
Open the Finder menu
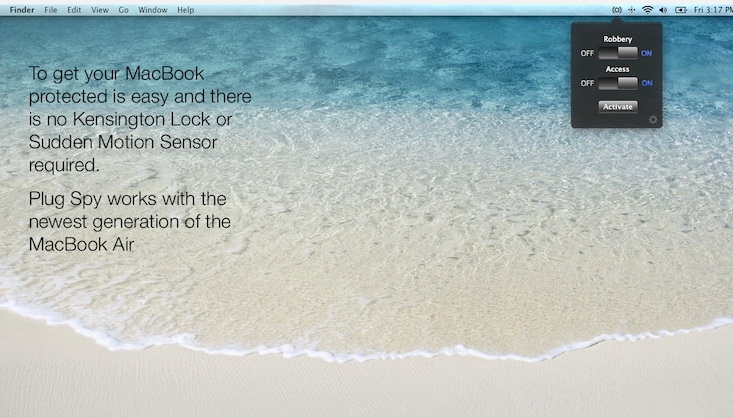pos(22,10)
